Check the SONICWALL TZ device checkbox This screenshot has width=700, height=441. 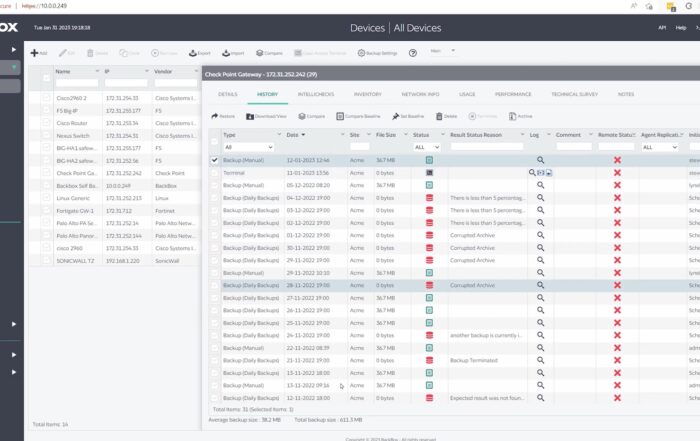point(46,260)
